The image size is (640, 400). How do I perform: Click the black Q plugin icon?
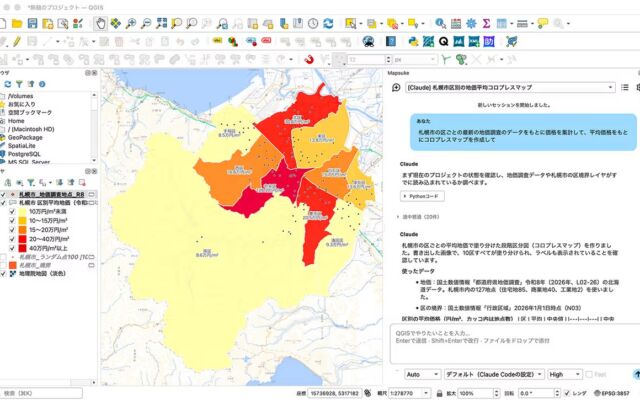click(444, 41)
